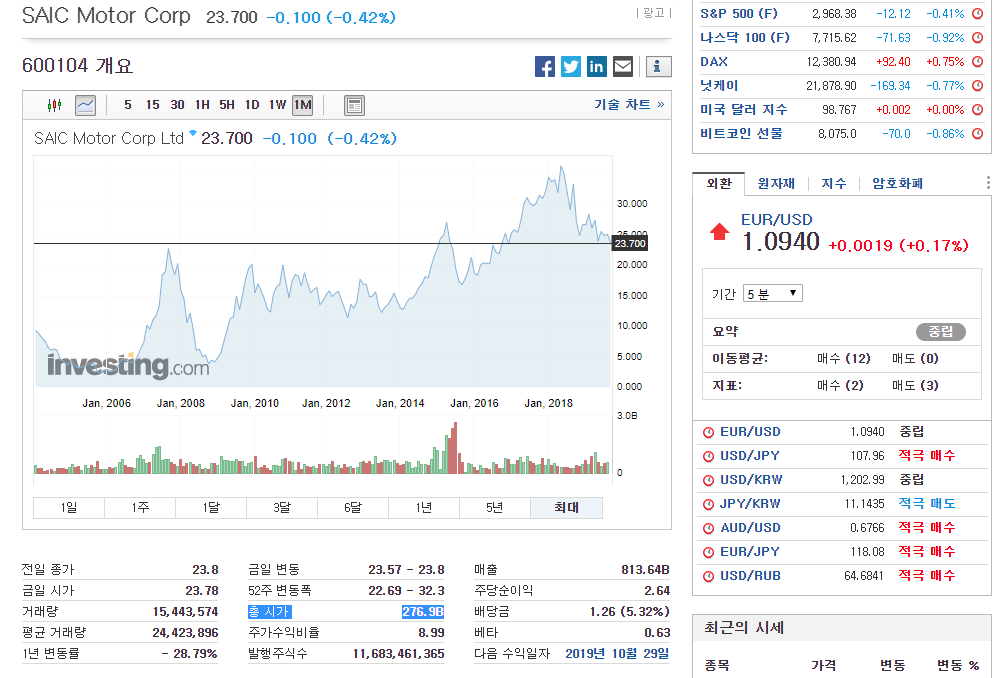Click the red up arrow by EUR/USD
Viewport: 1007px width, 678px height.
point(719,232)
